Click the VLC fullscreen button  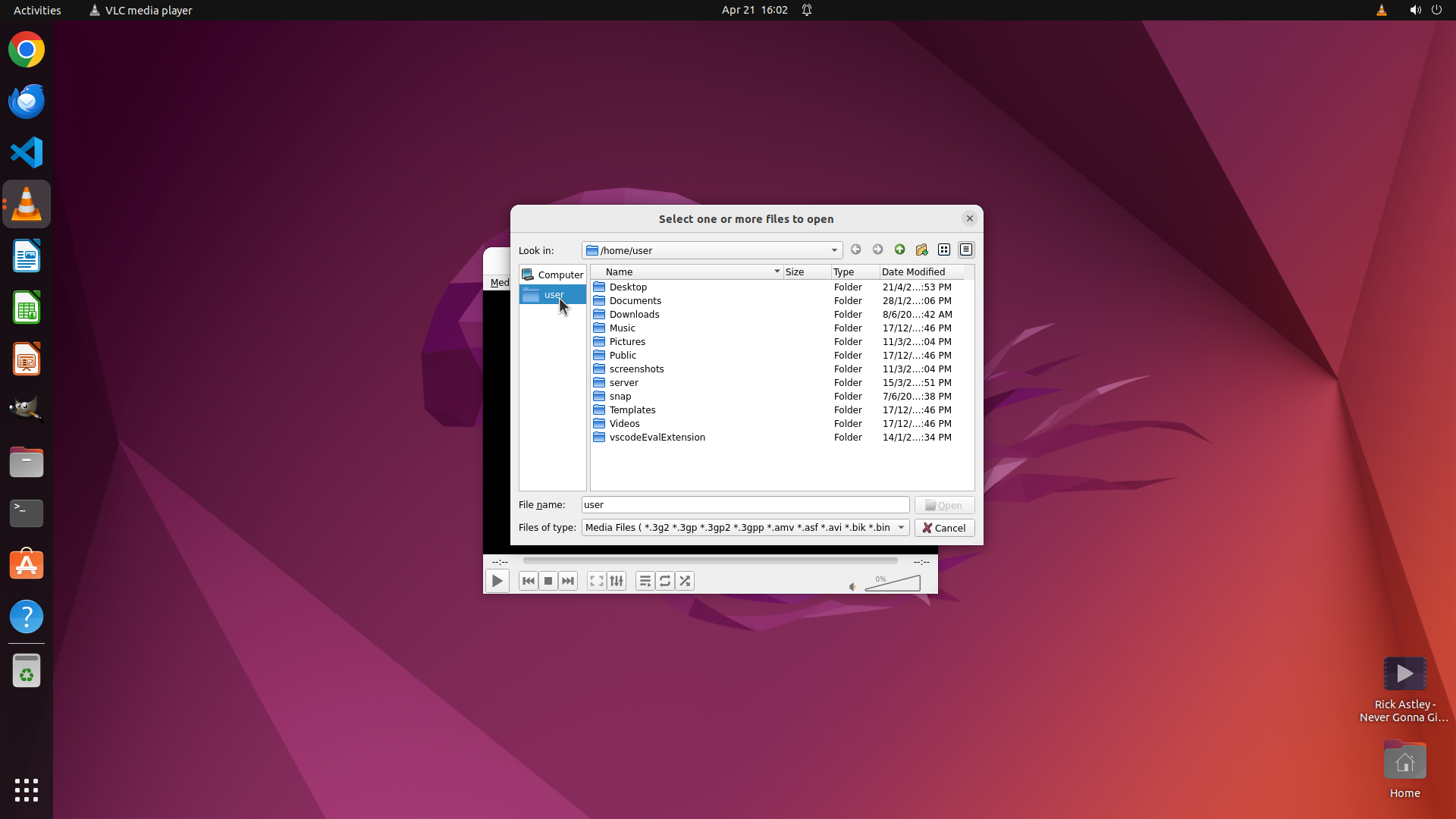click(597, 582)
